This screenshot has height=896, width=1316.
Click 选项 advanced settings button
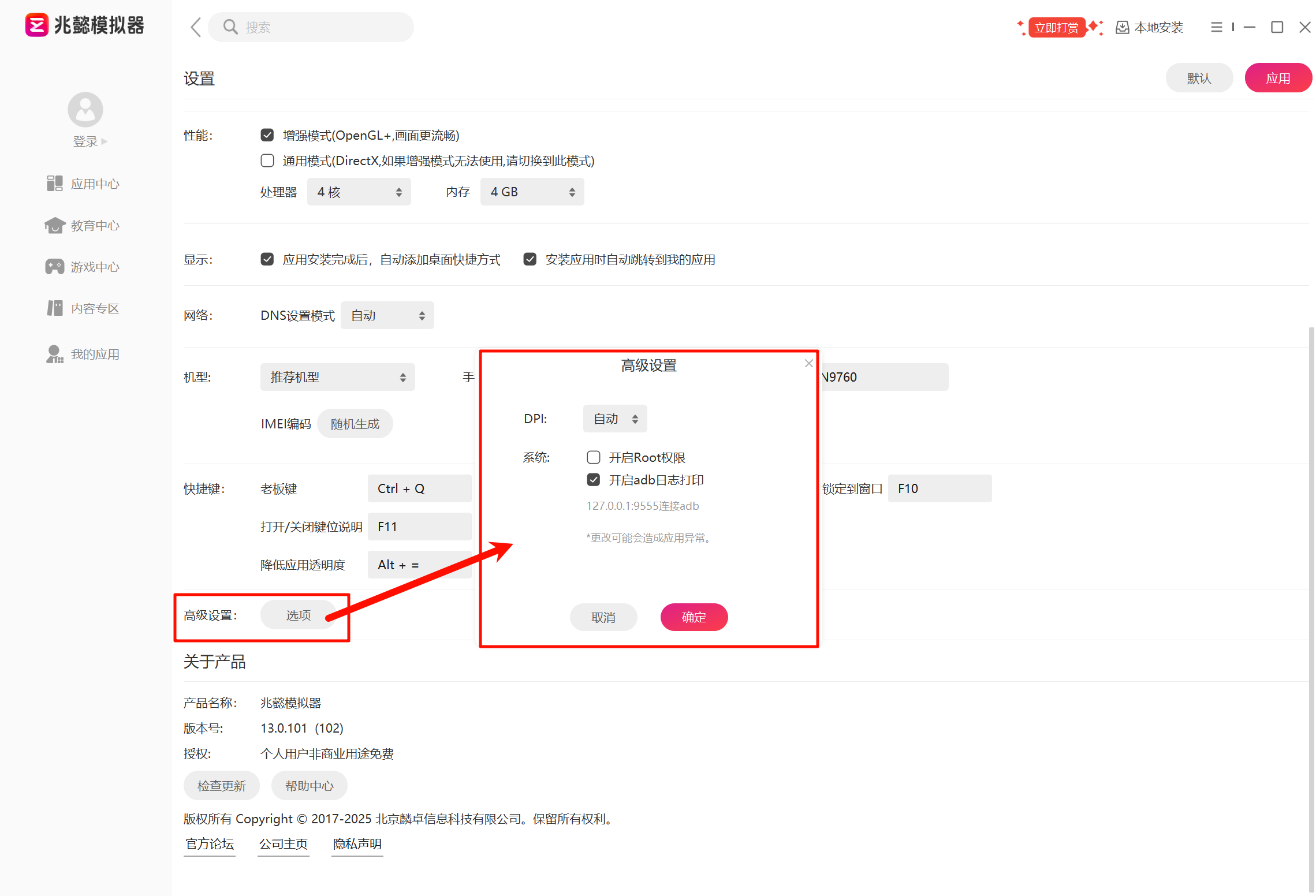tap(299, 615)
